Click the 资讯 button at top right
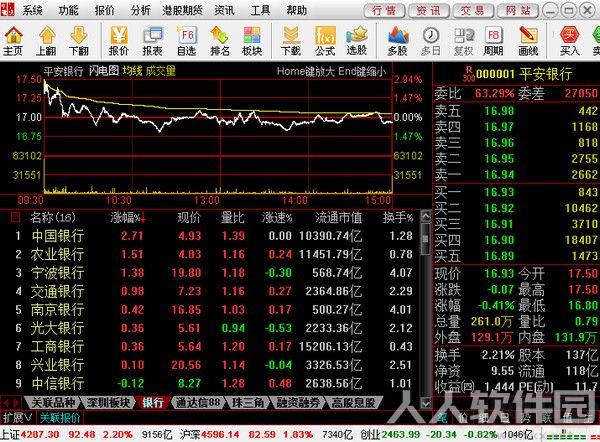 (429, 11)
